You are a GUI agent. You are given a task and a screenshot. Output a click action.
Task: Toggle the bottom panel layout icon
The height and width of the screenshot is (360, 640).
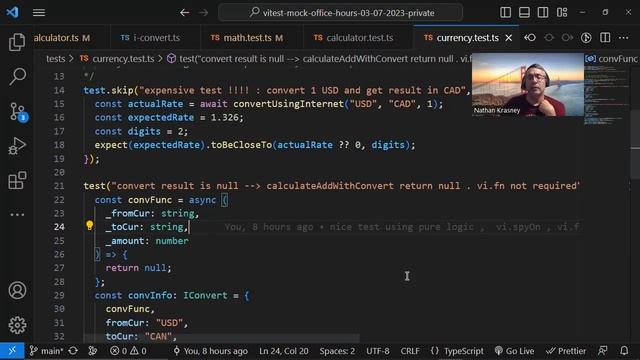524,13
